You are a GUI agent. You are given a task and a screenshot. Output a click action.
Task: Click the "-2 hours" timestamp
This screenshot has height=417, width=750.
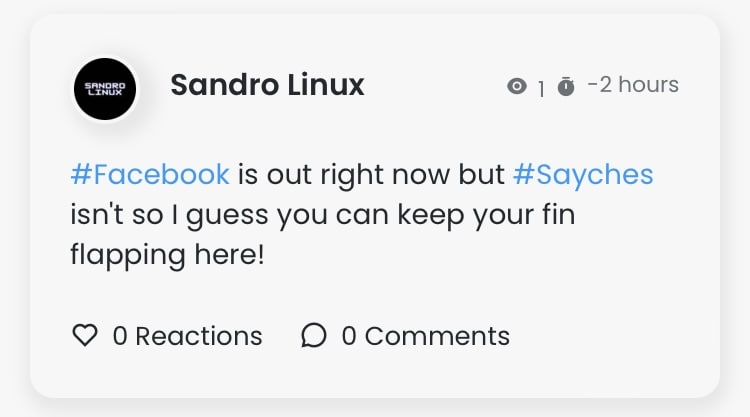point(633,85)
